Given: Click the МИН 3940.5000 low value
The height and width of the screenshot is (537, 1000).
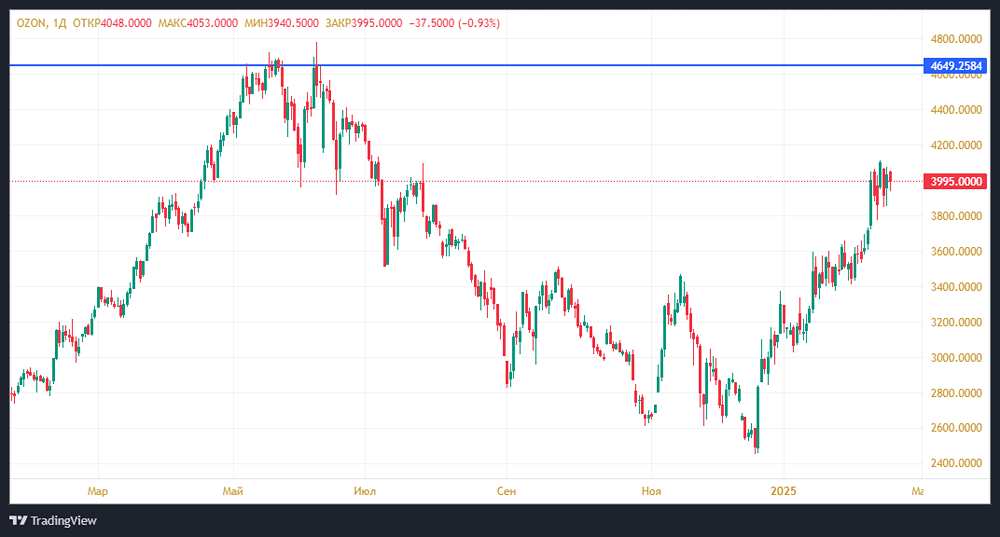Looking at the screenshot, I should pyautogui.click(x=280, y=22).
